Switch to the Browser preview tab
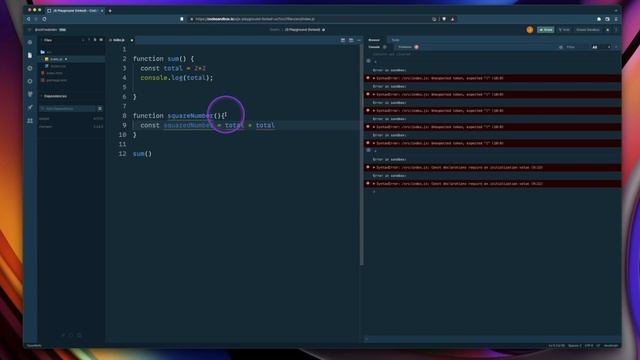Viewport: 640px width, 360px height. pos(374,40)
